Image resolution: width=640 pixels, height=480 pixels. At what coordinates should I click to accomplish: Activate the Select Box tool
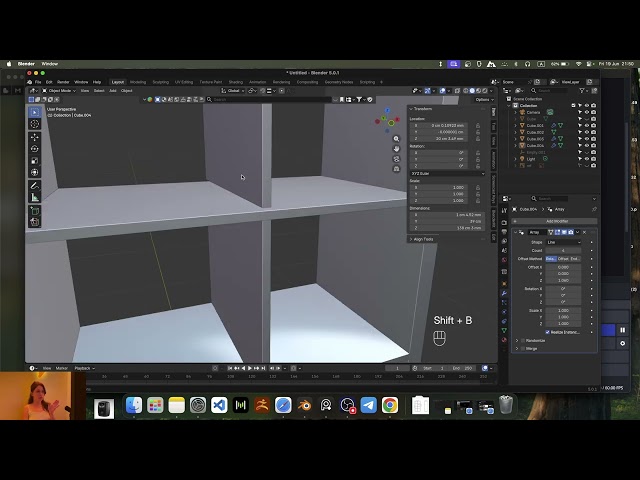35,112
